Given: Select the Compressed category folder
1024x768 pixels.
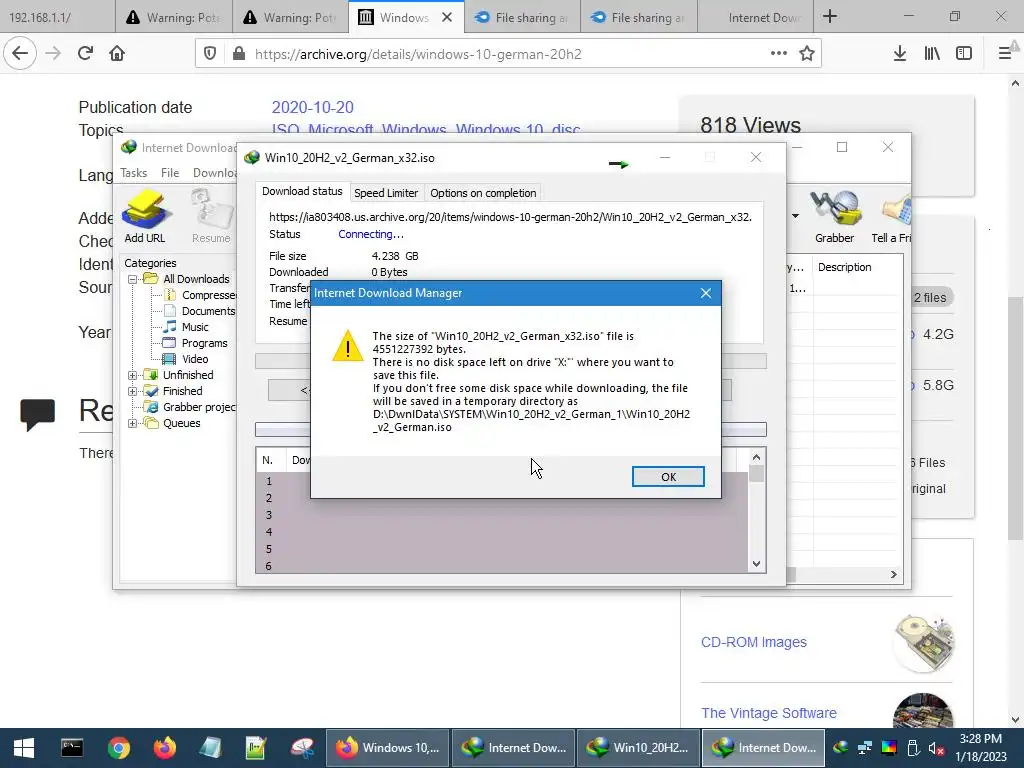Looking at the screenshot, I should [x=200, y=295].
